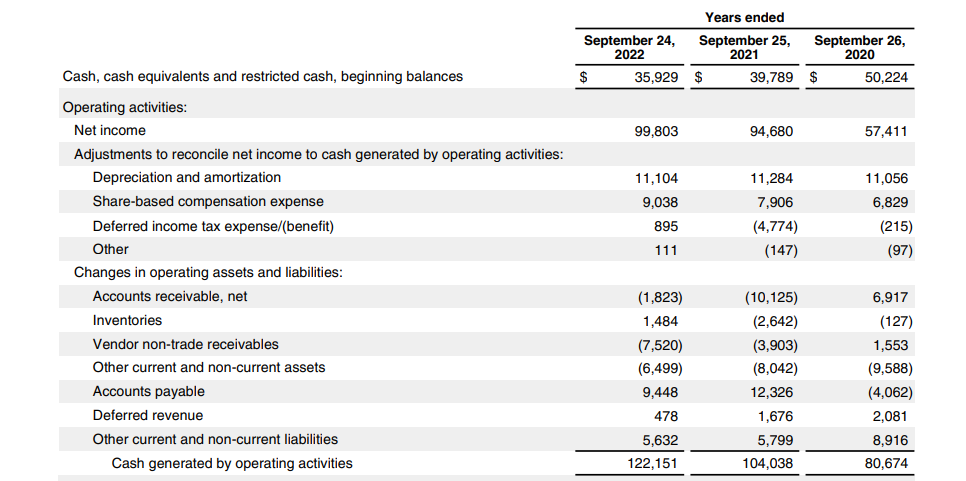Select the 'Inventories' row label
Image resolution: width=966 pixels, height=481 pixels.
[x=127, y=321]
